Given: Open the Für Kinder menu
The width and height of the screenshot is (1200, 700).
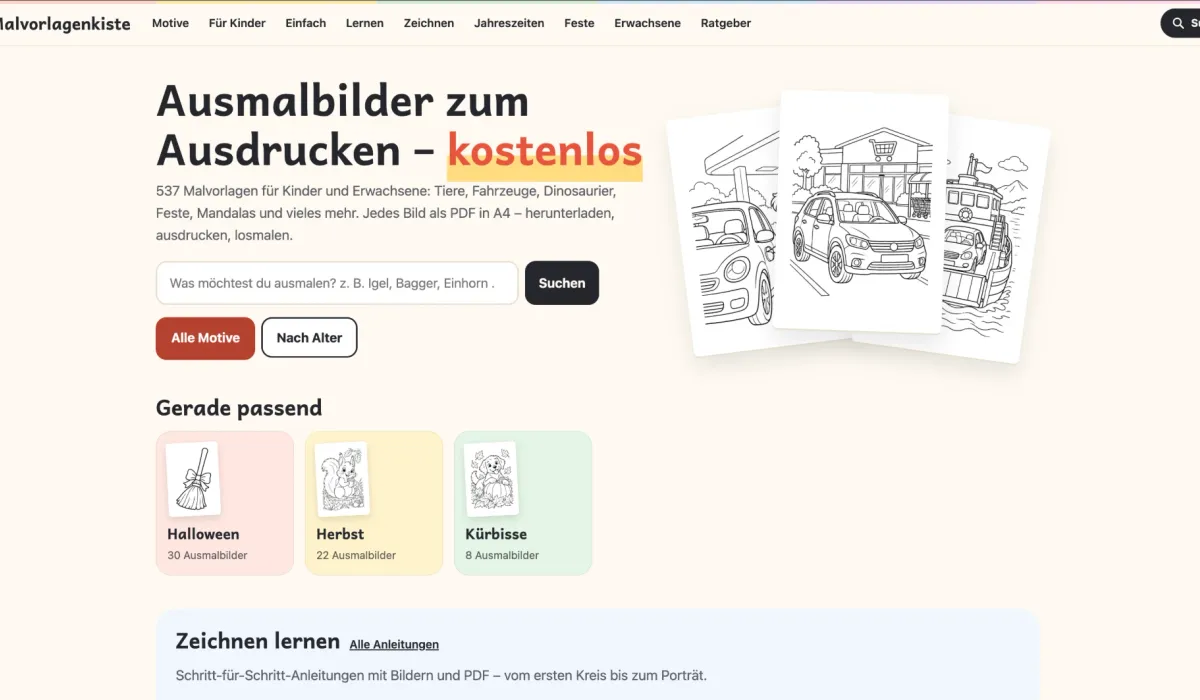Looking at the screenshot, I should 237,23.
